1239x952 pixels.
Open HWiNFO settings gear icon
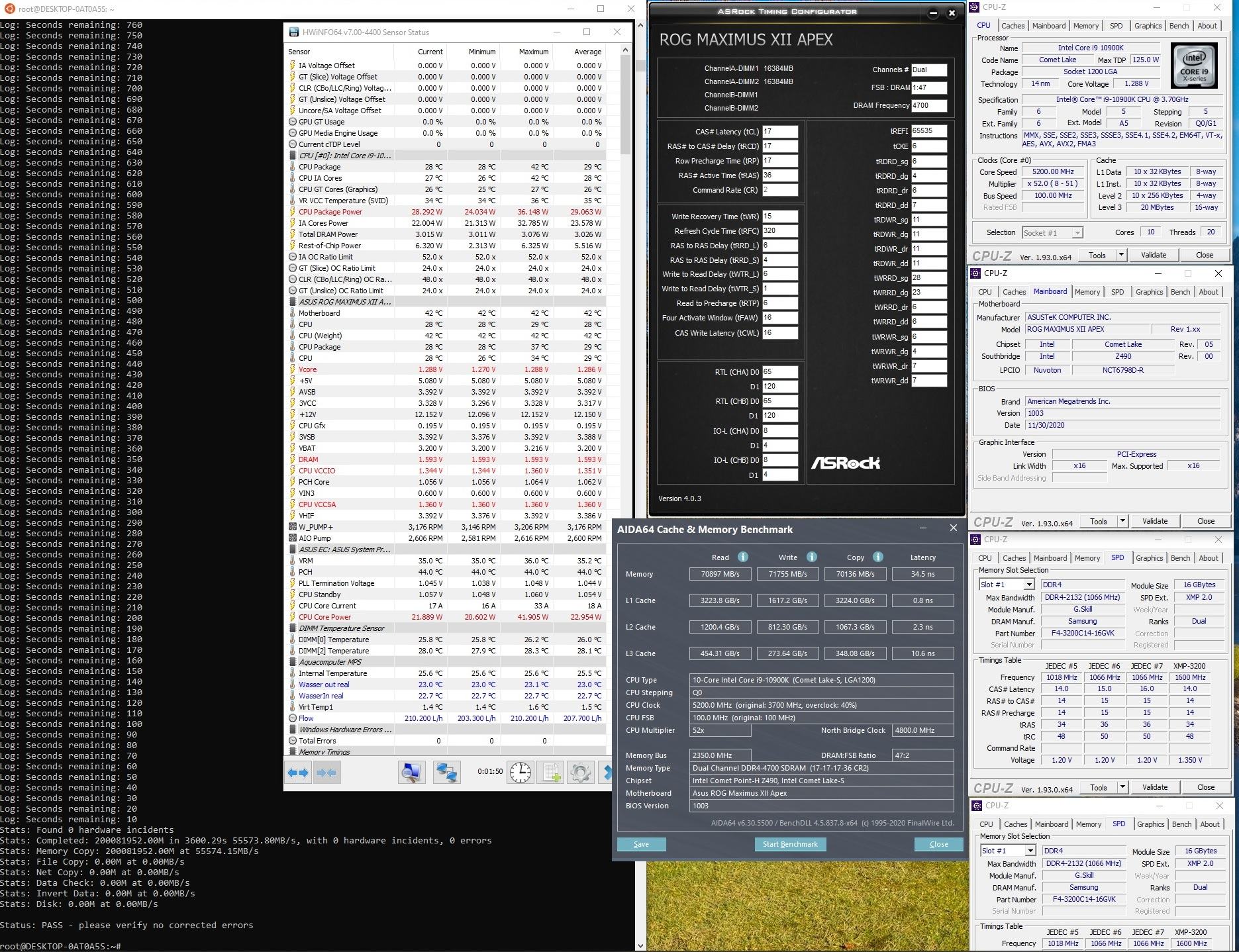click(580, 772)
